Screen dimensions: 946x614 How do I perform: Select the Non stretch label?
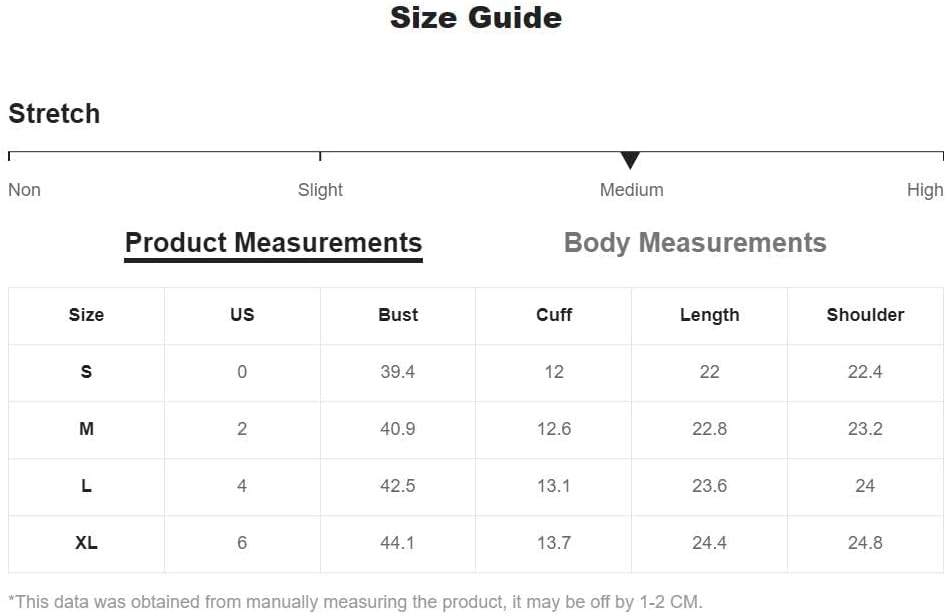point(24,190)
